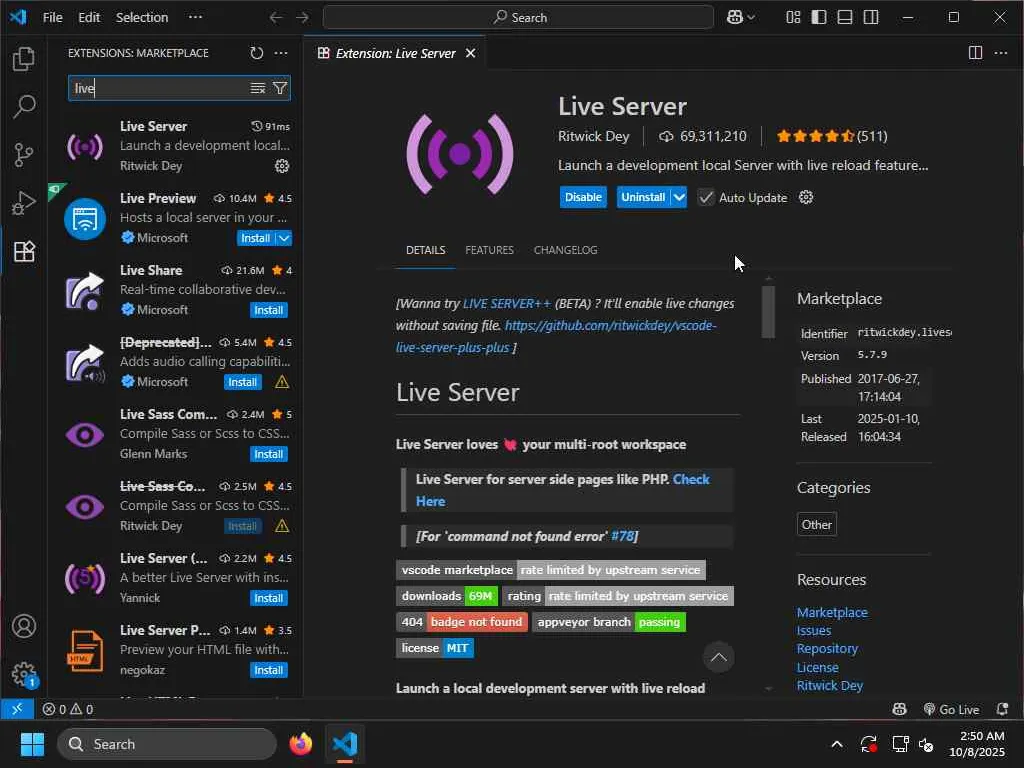
Task: Open Windows Start menu
Action: (32, 744)
